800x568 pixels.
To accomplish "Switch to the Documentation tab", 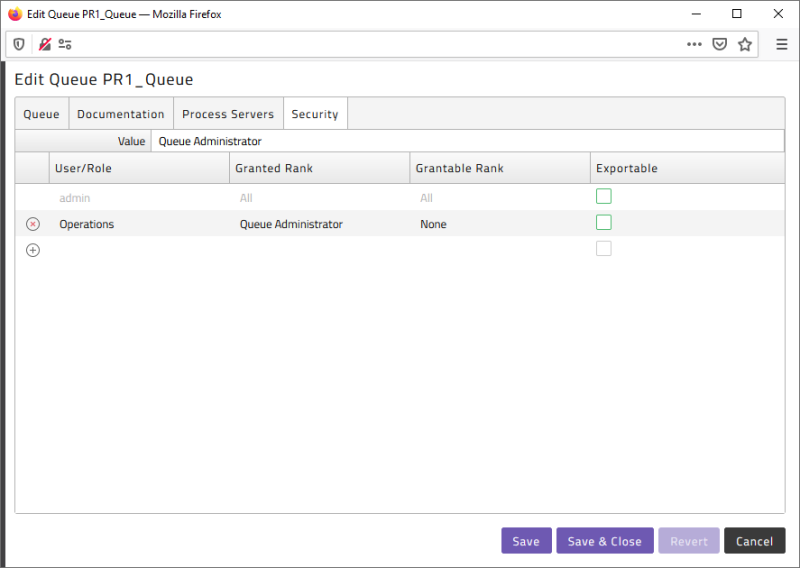I will click(121, 114).
